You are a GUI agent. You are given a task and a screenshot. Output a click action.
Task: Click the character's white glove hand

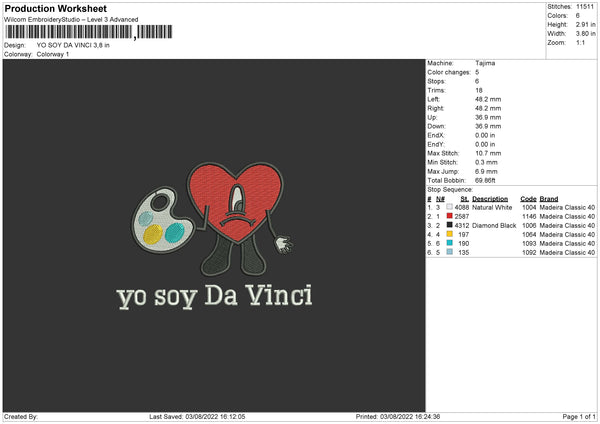click(284, 245)
